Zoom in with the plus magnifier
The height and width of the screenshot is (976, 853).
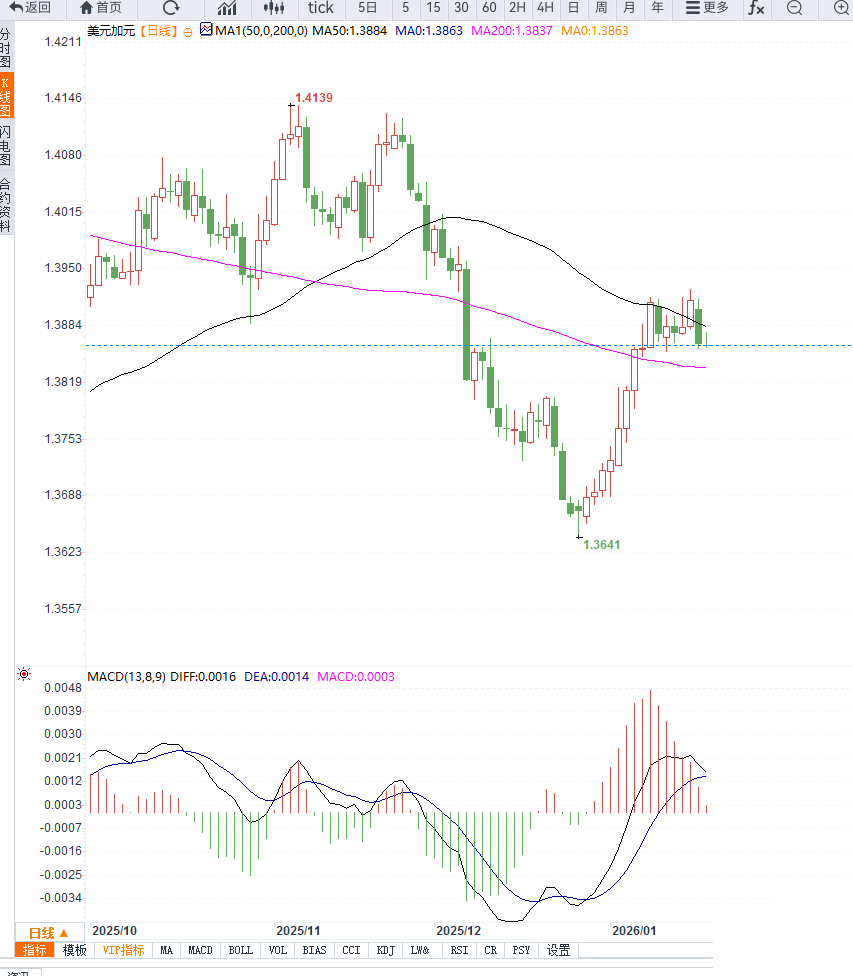(841, 8)
